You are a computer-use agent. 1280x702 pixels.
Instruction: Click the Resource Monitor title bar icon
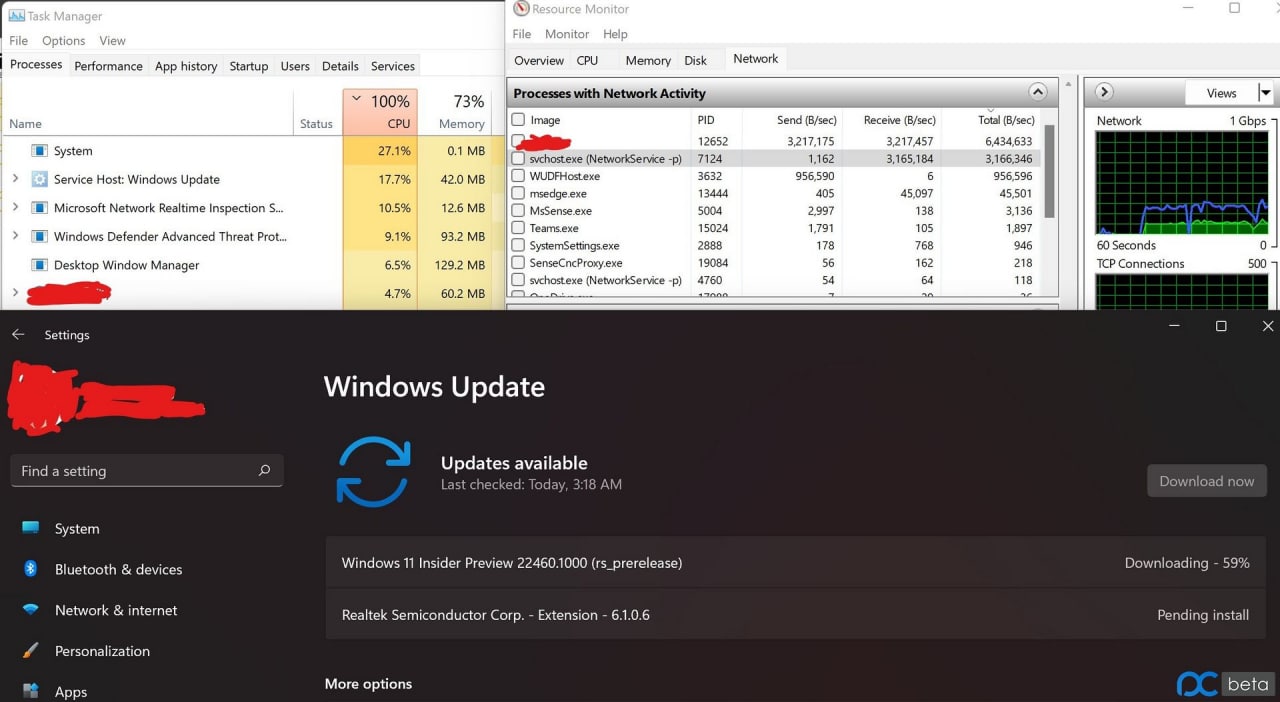click(520, 9)
